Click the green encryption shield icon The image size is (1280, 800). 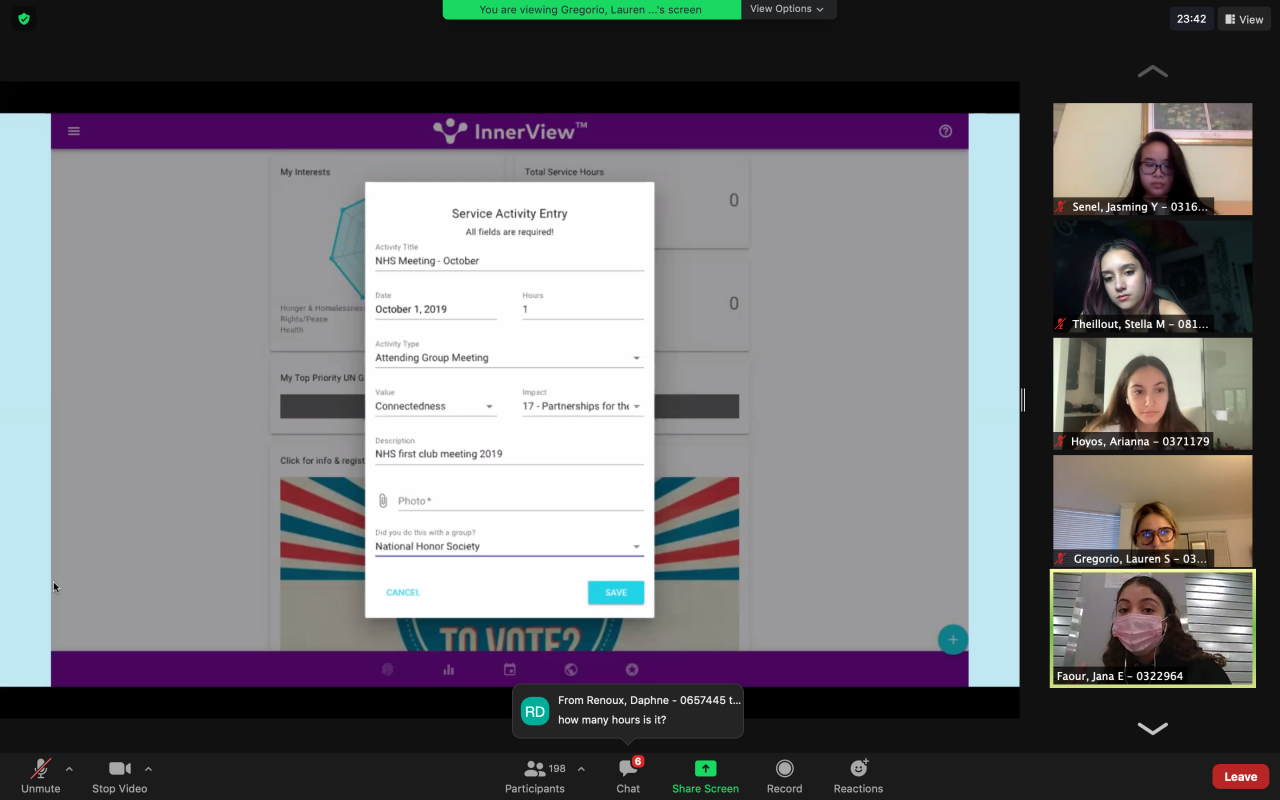24,19
